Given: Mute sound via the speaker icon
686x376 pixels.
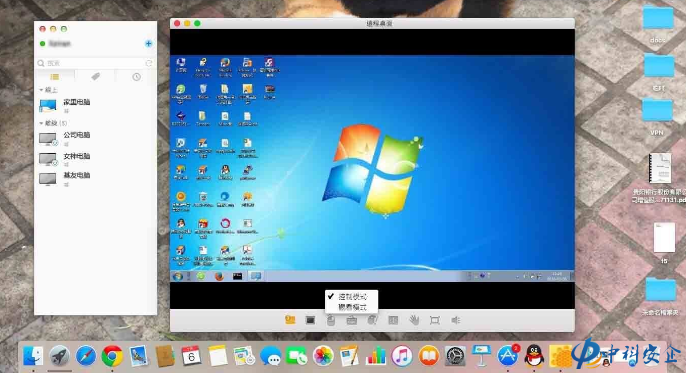Looking at the screenshot, I should coord(455,320).
